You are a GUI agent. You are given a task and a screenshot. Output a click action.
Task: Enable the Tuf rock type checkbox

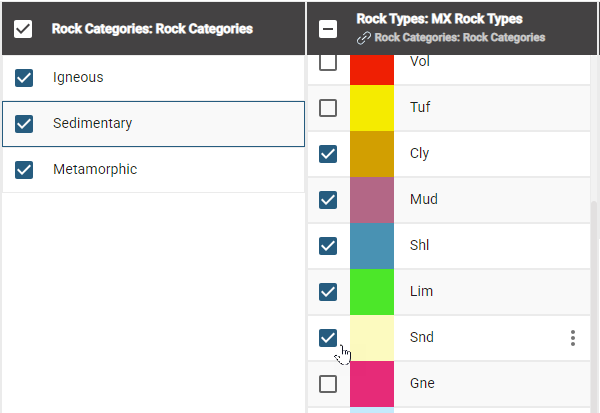tap(328, 108)
